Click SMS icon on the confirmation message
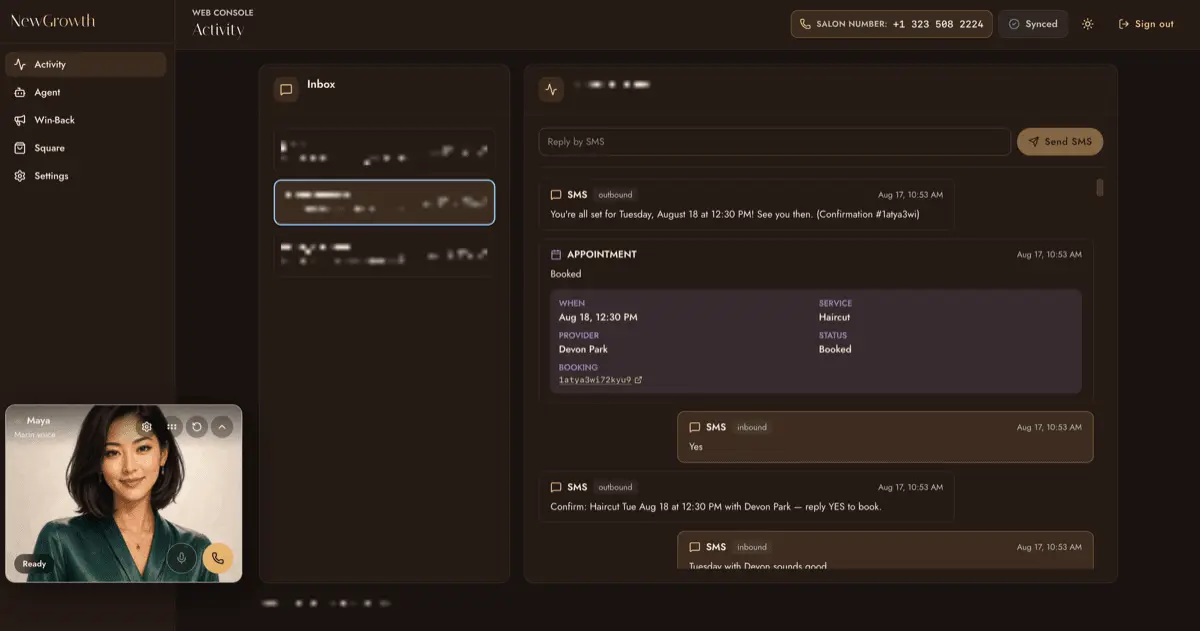 [x=556, y=195]
